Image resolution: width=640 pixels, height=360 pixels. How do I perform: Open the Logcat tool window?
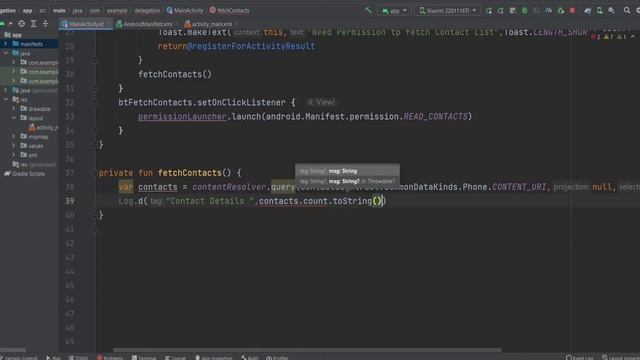click(175, 358)
